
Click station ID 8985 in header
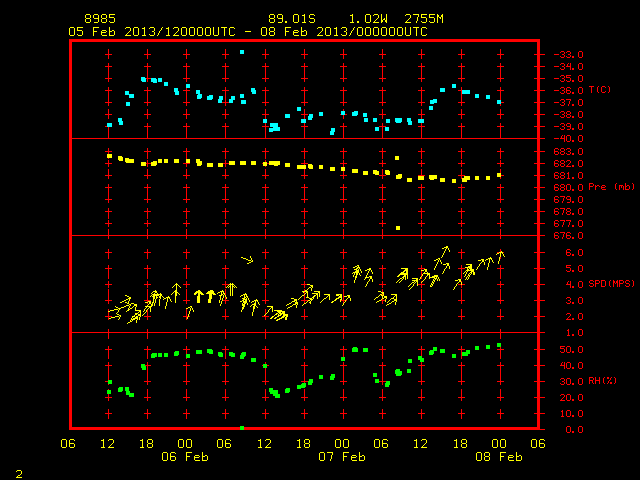click(x=100, y=19)
